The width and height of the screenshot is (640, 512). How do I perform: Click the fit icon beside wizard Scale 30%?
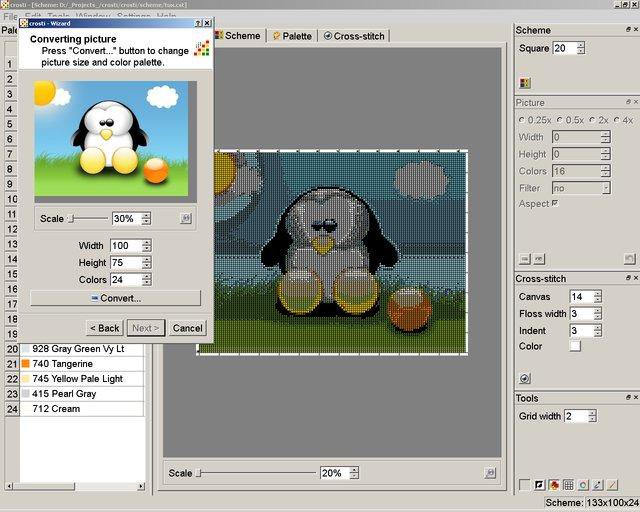tap(186, 218)
